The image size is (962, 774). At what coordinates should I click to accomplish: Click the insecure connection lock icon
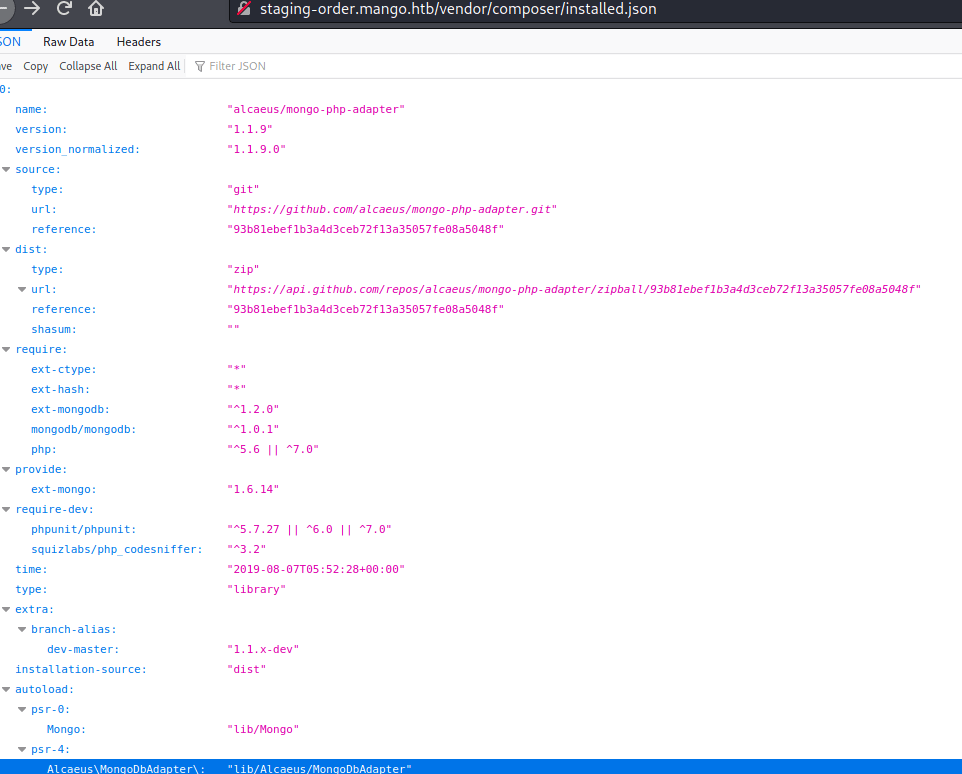coord(243,9)
